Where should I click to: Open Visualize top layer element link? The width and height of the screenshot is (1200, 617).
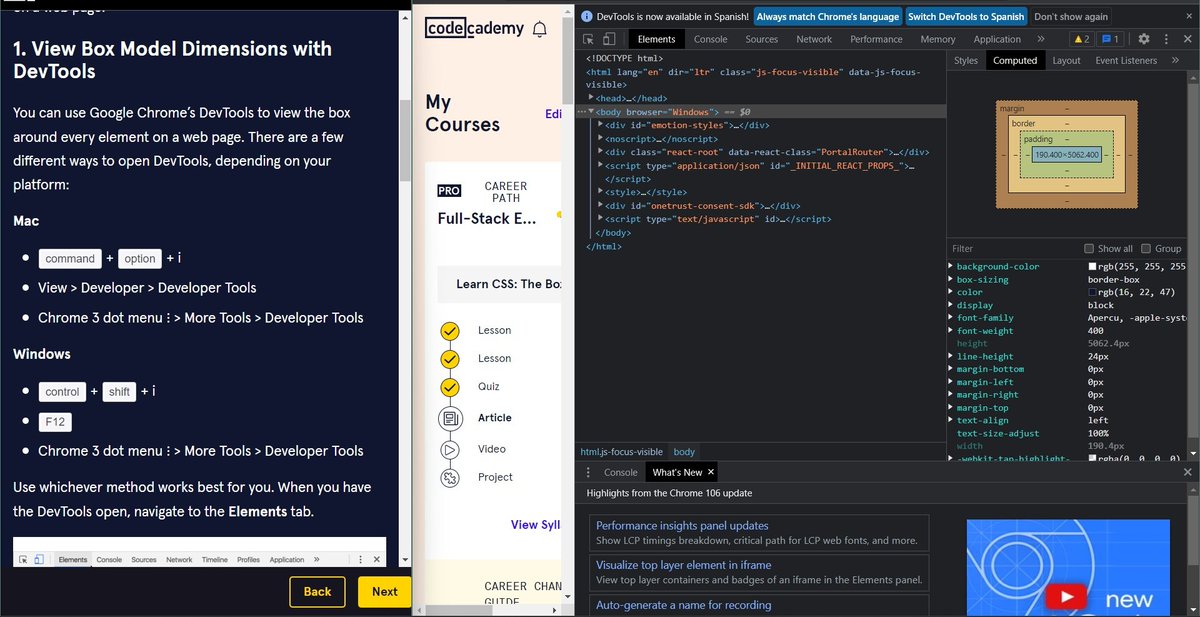[x=684, y=565]
